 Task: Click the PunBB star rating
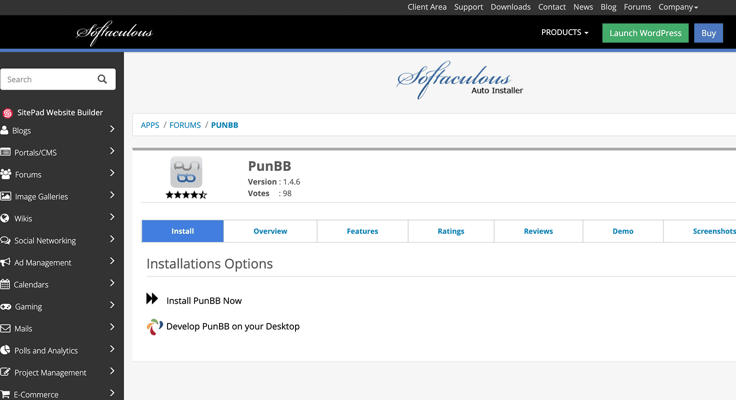[186, 195]
